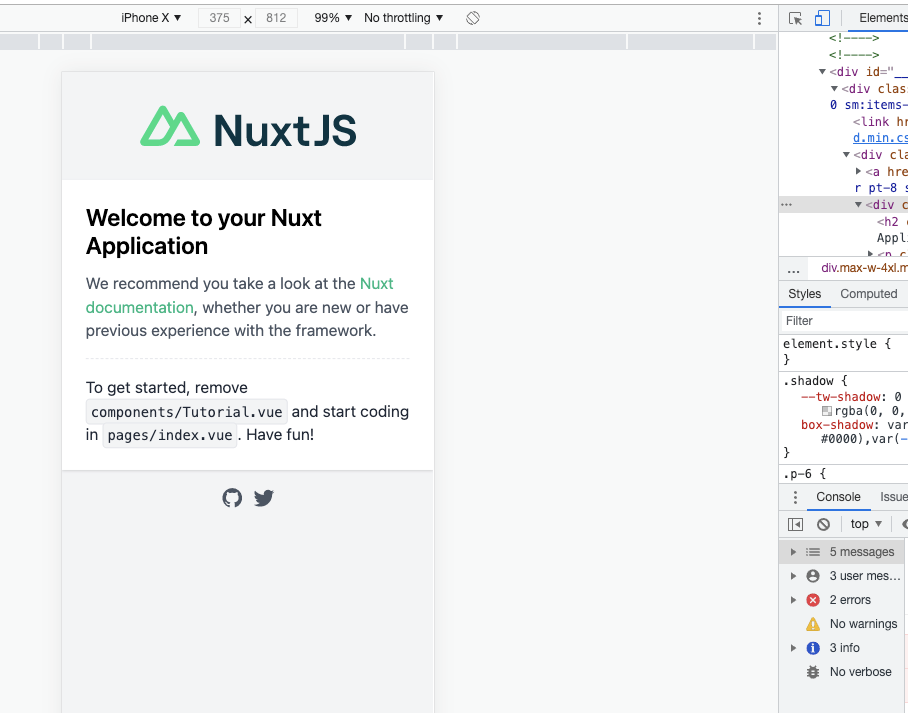Click the pages/index.vue code text
The height and width of the screenshot is (713, 908).
point(170,435)
